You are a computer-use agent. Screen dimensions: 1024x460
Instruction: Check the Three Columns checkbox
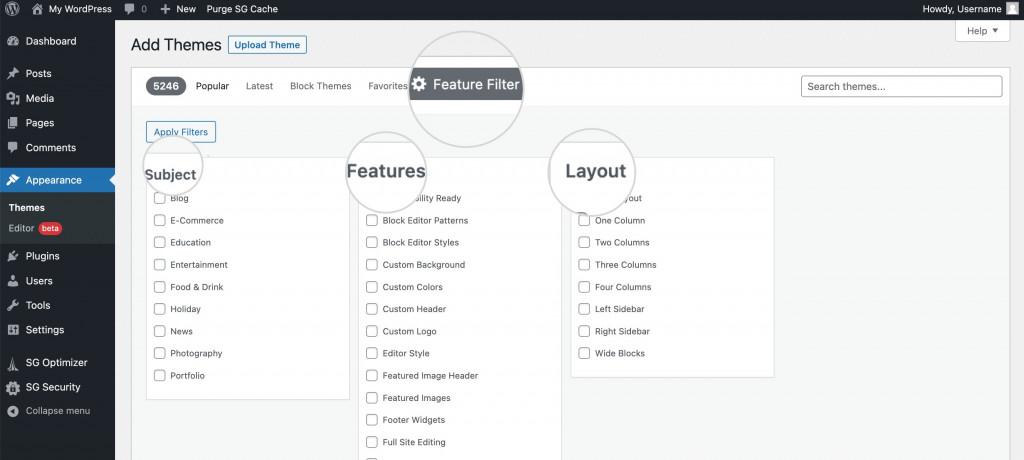click(x=584, y=265)
